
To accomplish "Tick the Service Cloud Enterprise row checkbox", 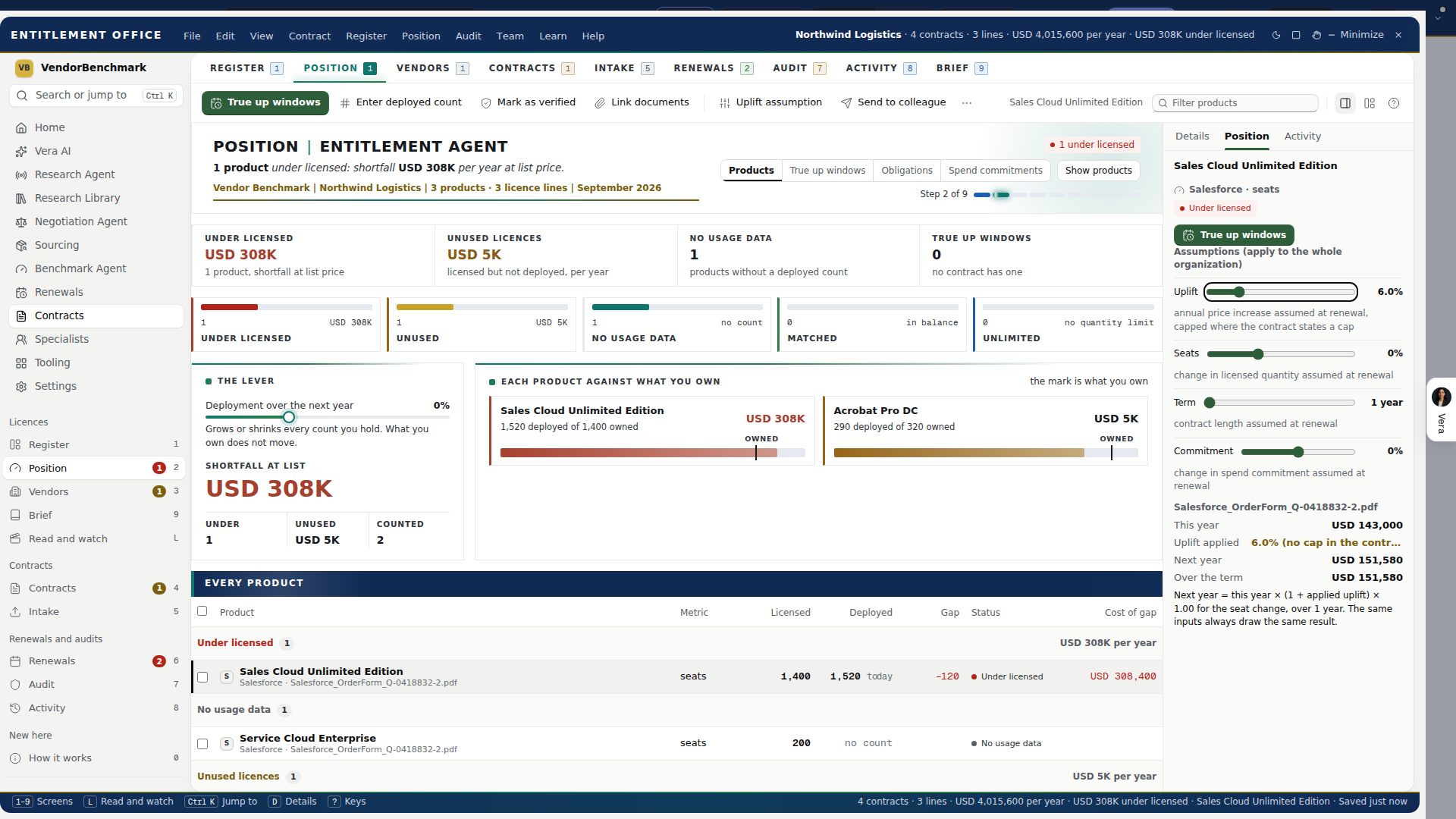I will coord(202,744).
